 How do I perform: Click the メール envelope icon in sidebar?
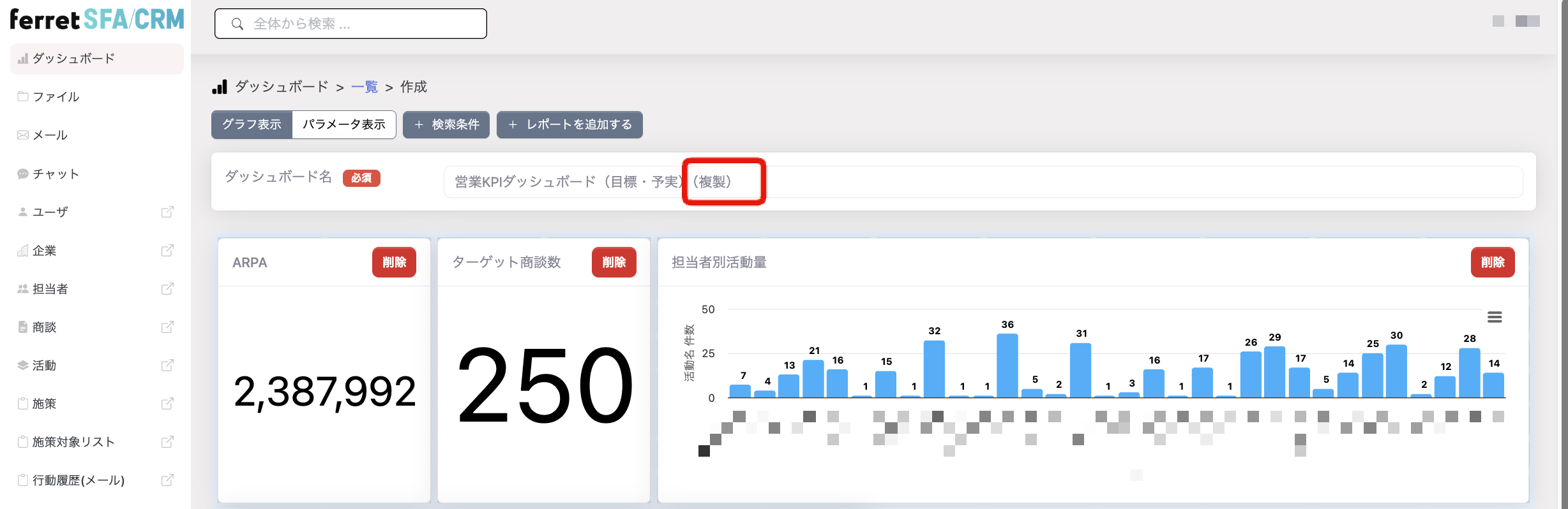click(23, 135)
